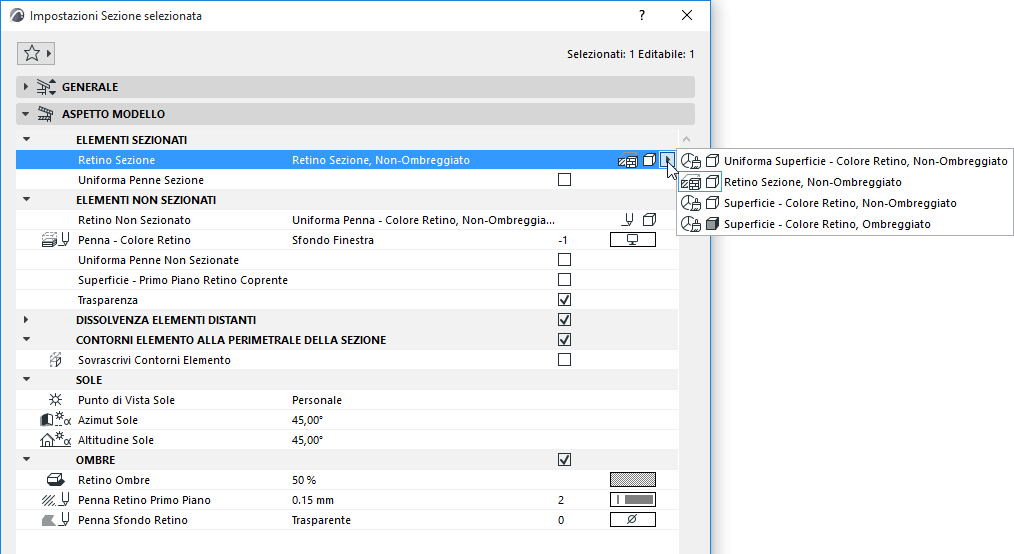
Task: Choose Superficie - Colore Retino, Non-Ombreggiato
Action: [x=845, y=203]
